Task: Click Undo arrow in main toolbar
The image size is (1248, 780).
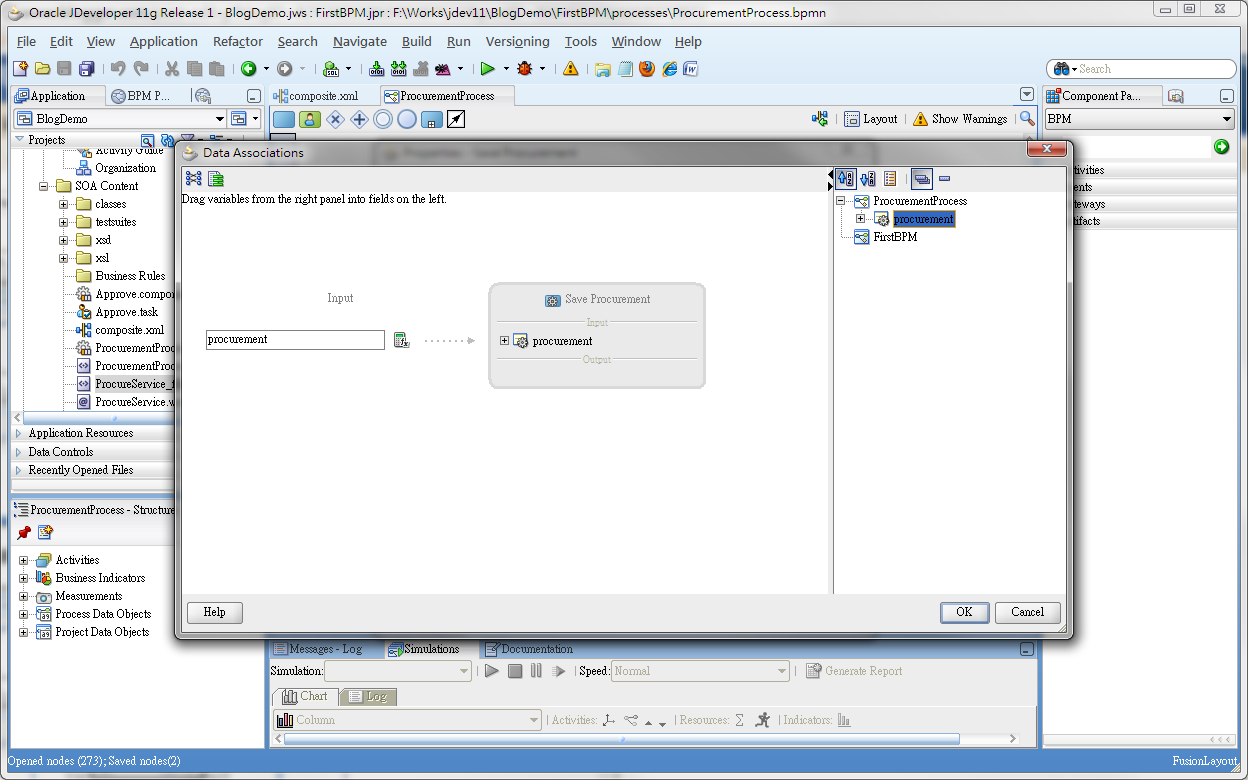Action: (x=118, y=69)
